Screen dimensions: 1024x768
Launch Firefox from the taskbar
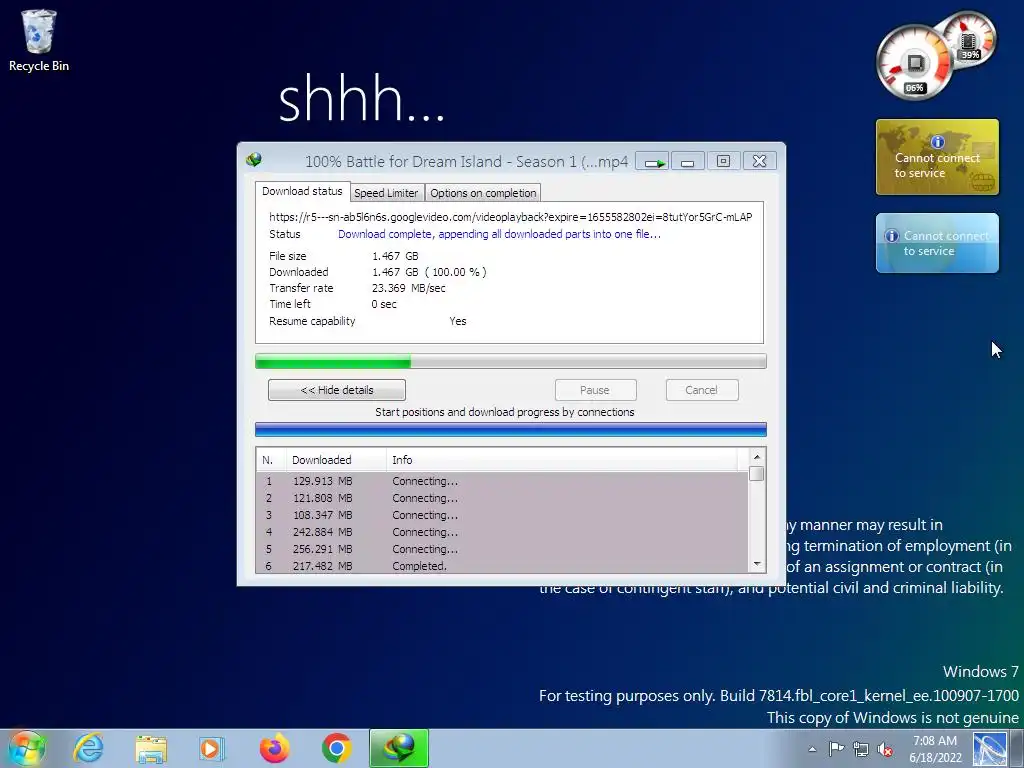point(274,748)
